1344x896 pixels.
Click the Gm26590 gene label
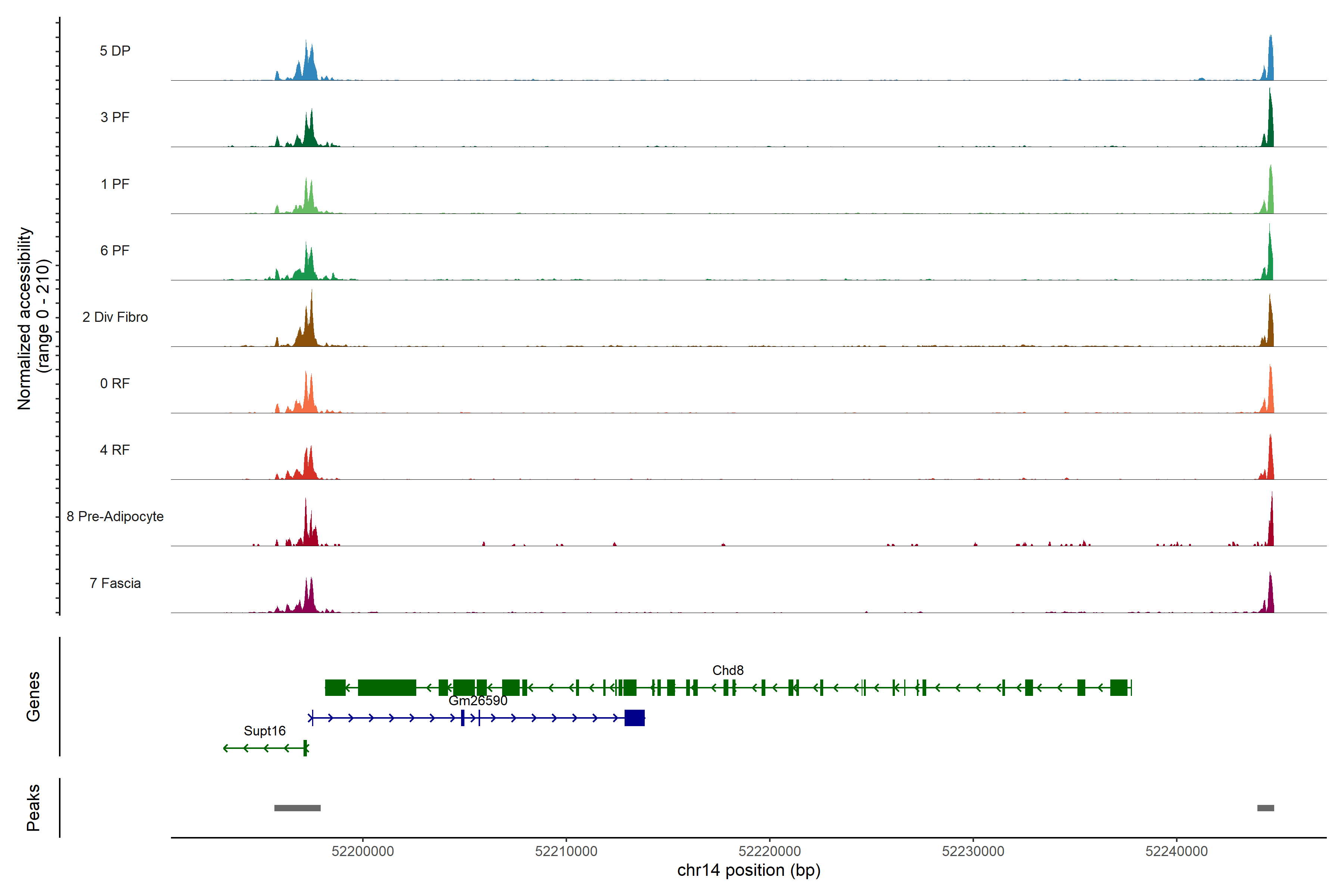coord(478,701)
